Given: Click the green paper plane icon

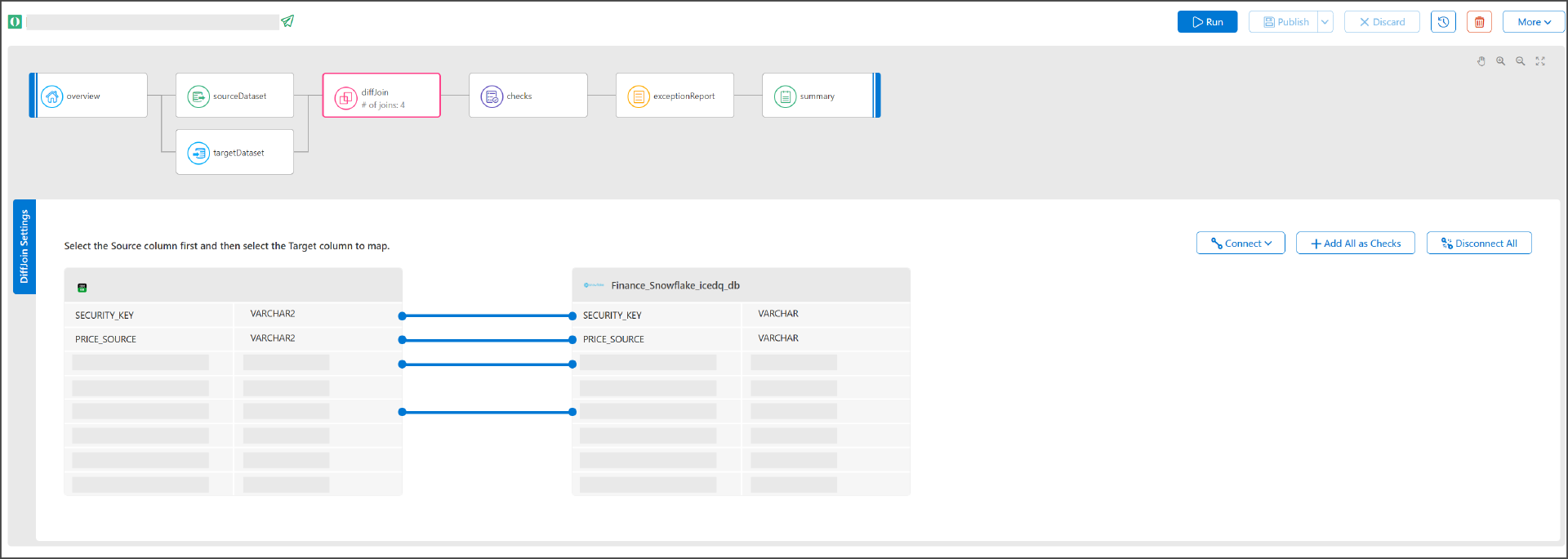Looking at the screenshot, I should 287,21.
